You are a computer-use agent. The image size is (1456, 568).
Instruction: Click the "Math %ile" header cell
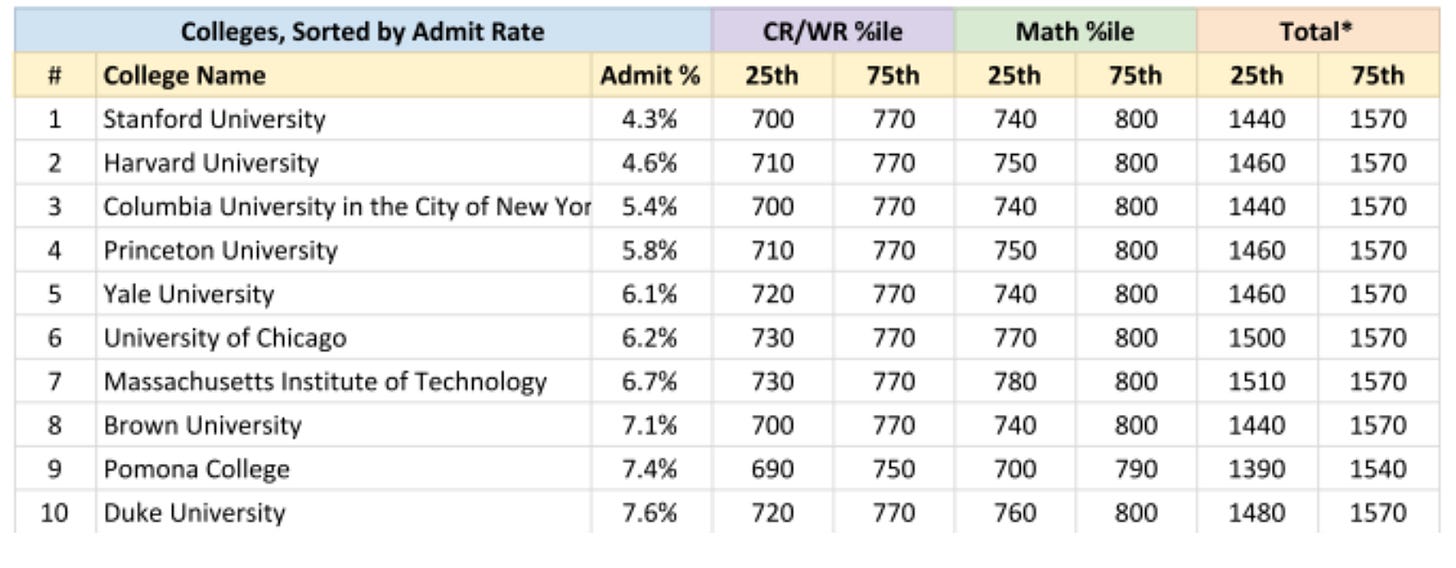(x=1075, y=32)
